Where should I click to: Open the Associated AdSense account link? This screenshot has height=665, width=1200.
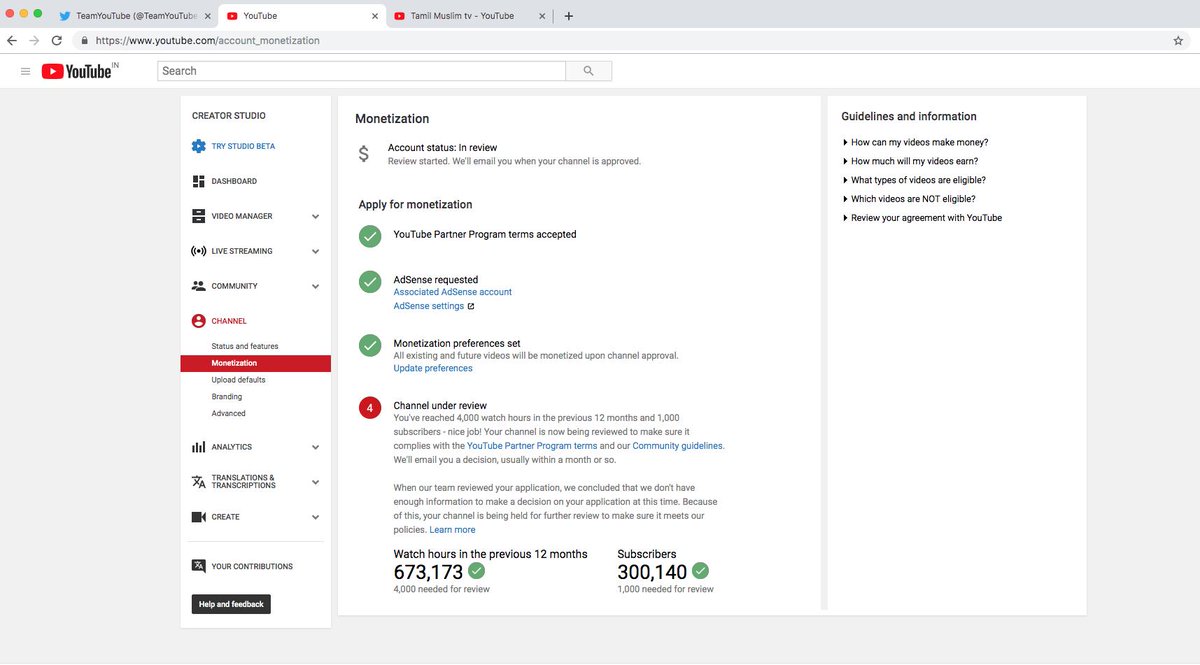click(453, 292)
